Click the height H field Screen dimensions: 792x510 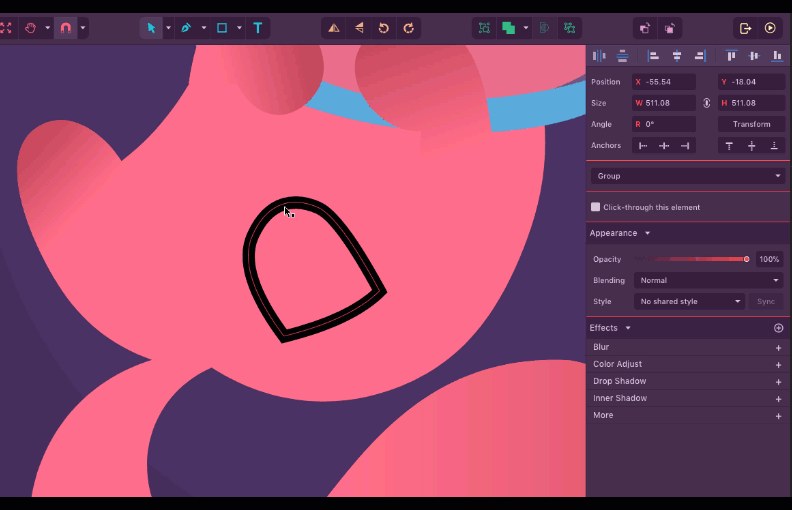(752, 103)
